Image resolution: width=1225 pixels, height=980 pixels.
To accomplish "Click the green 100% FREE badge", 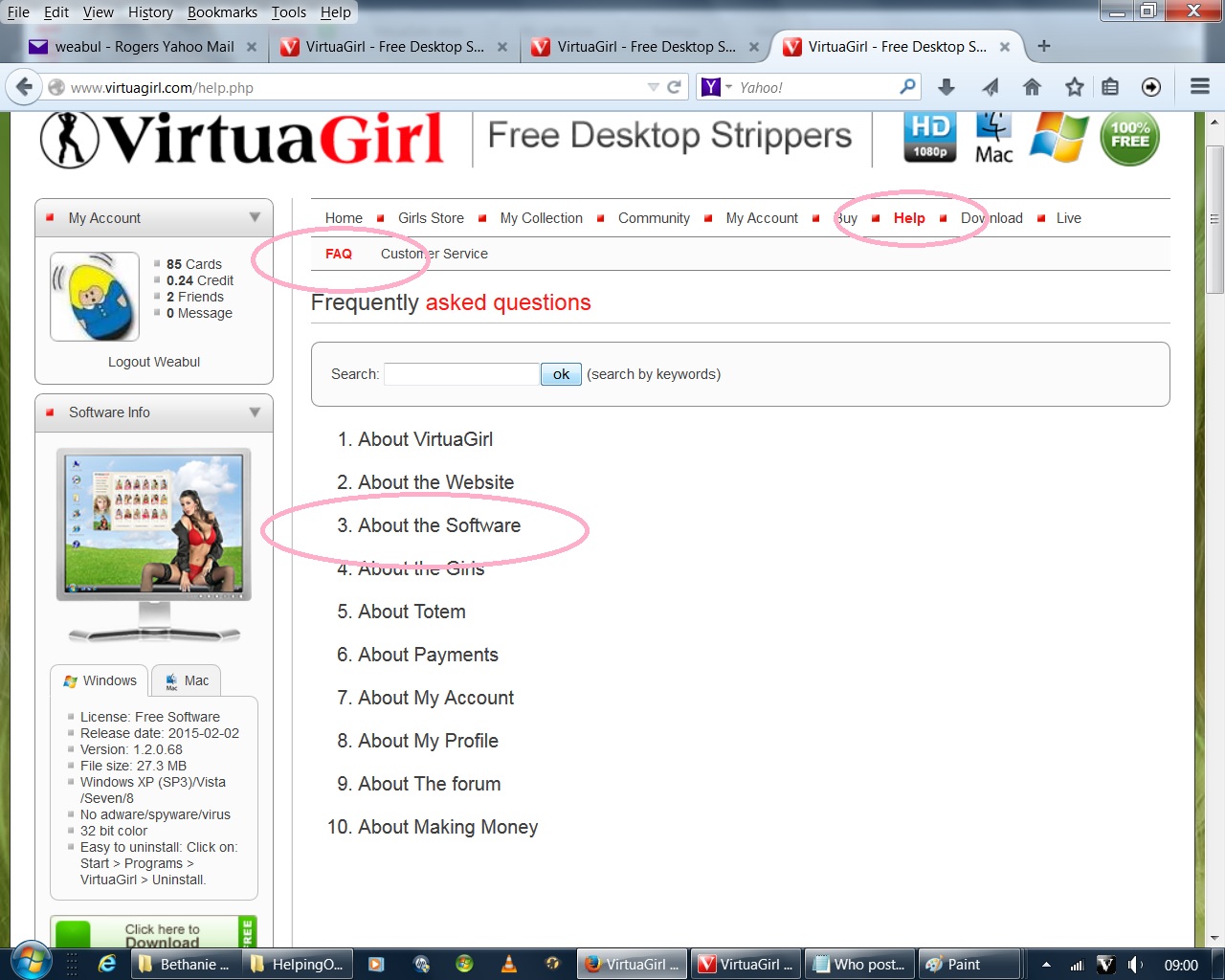I will click(1130, 138).
